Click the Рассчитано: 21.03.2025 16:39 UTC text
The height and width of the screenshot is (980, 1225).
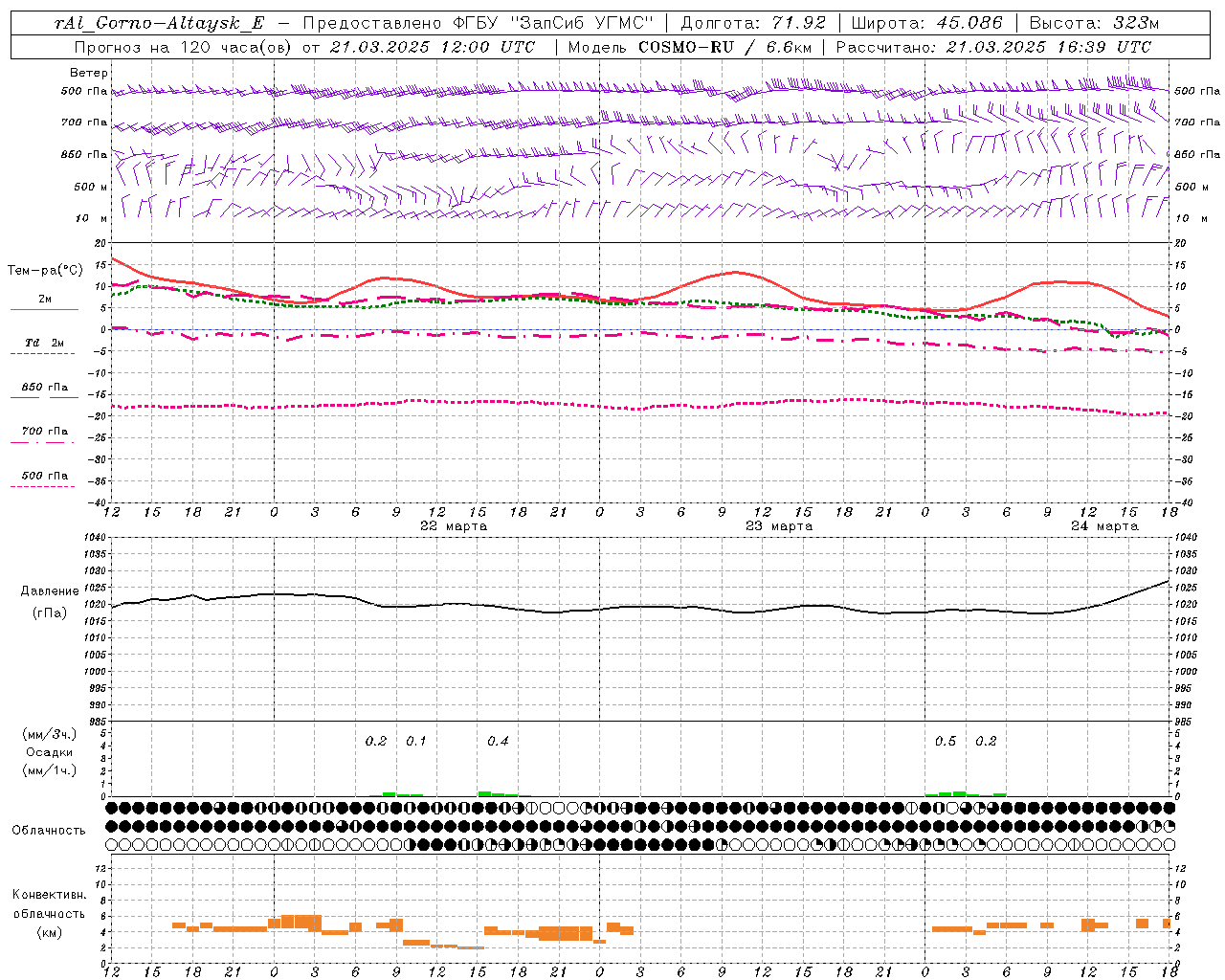click(993, 47)
